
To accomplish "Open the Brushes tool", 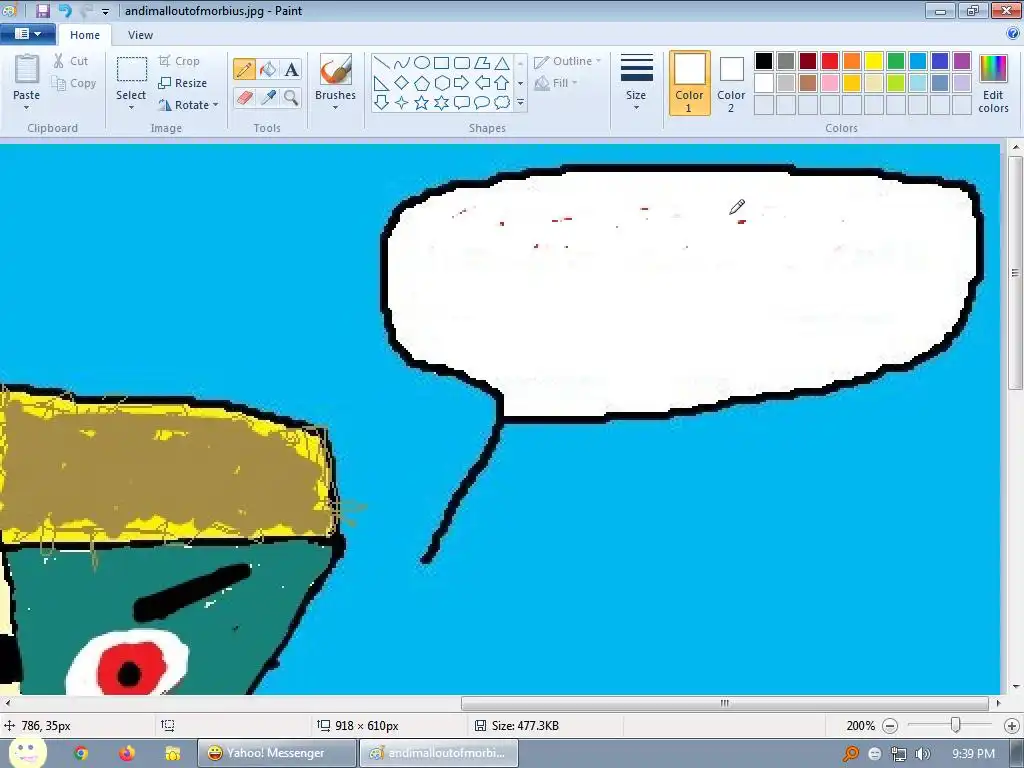I will click(x=335, y=69).
